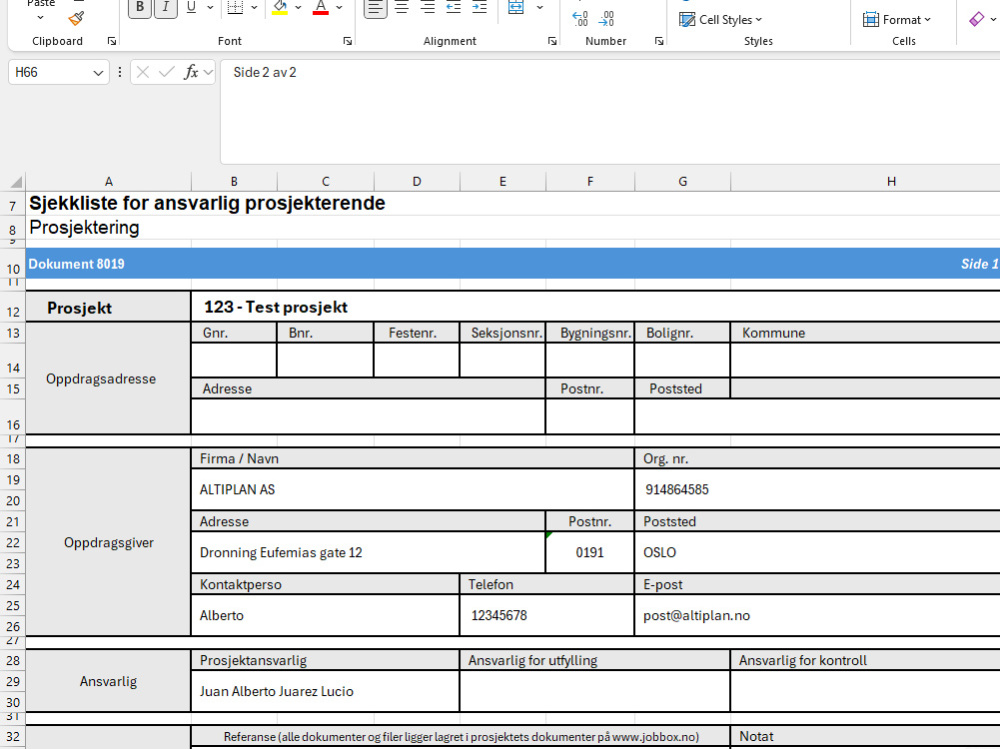The width and height of the screenshot is (1000, 749).
Task: Click cell 'Sjekkliste for ansvarlig prosjekterende'
Action: coord(207,203)
